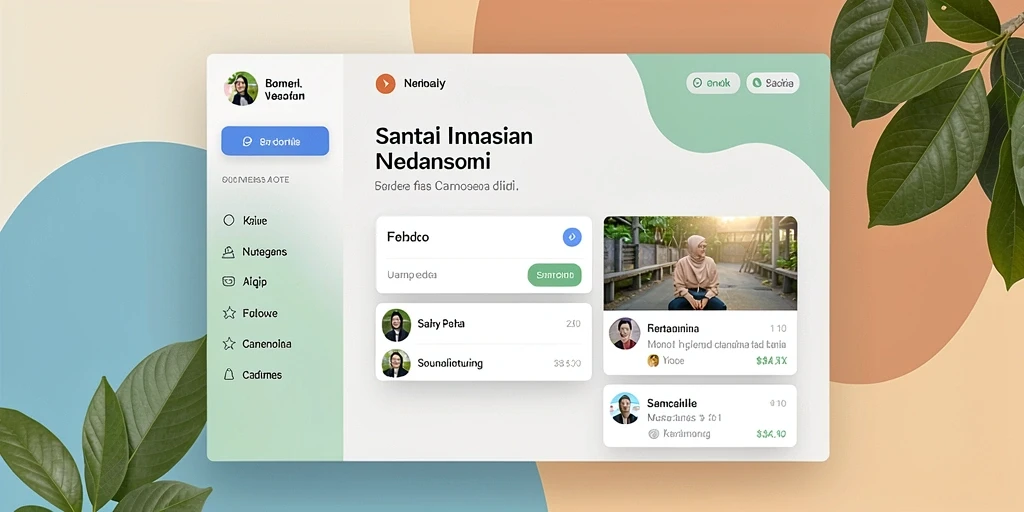1024x512 pixels.
Task: Open the Cadimes menu item
Action: pos(262,375)
